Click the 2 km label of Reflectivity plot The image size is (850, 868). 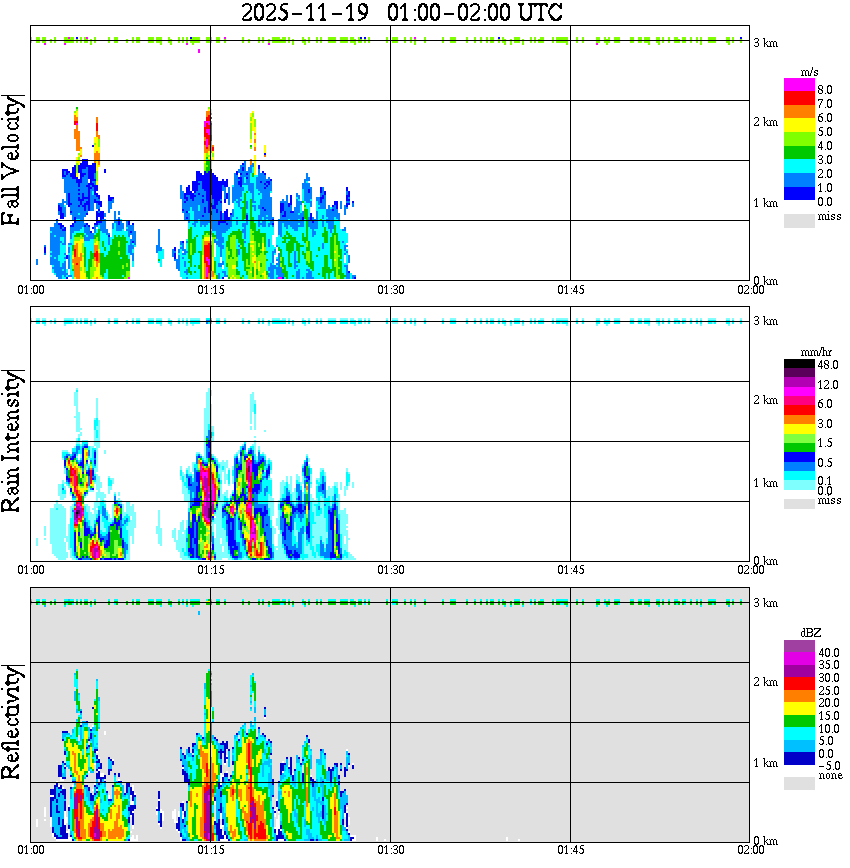pyautogui.click(x=765, y=683)
